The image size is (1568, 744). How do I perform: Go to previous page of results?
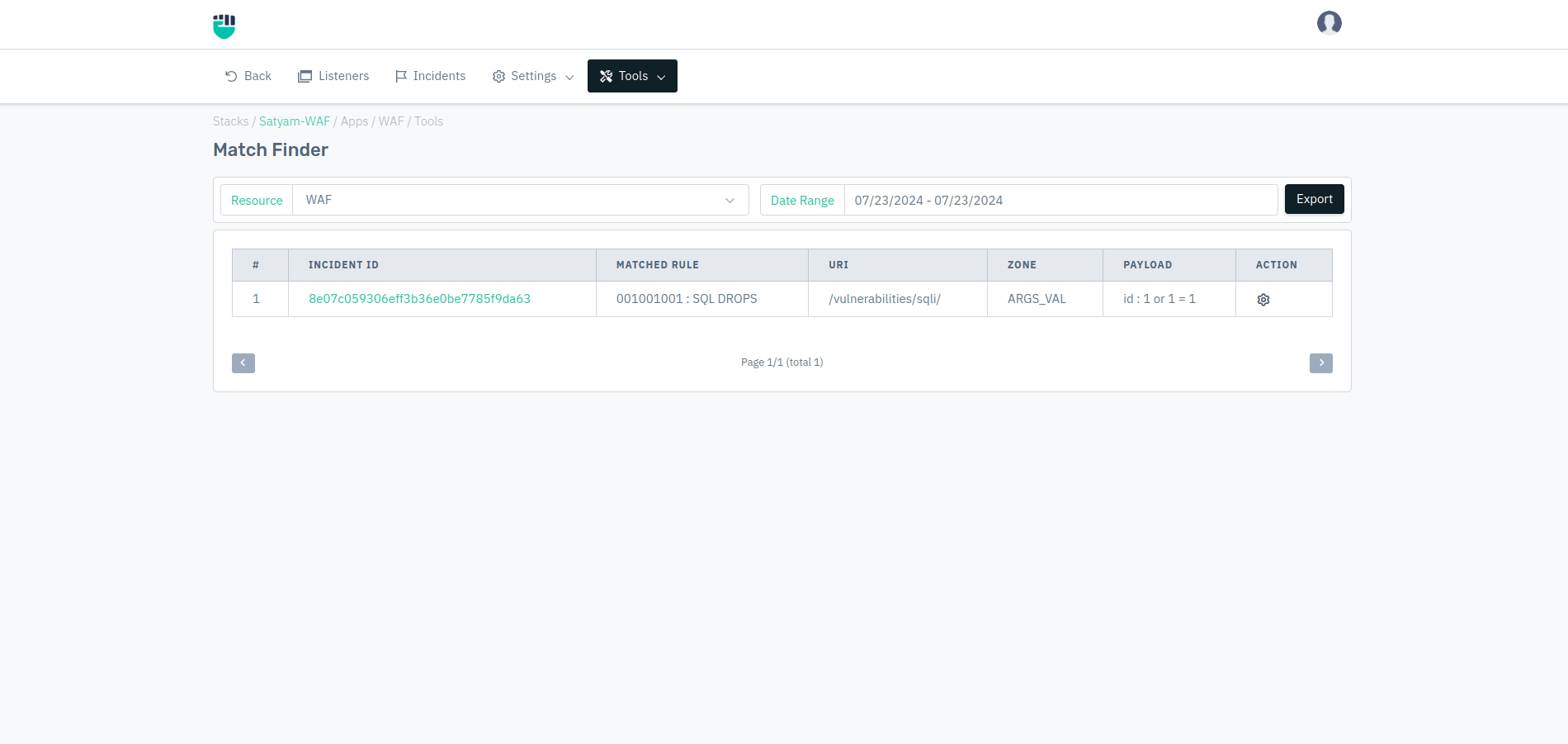coord(243,363)
